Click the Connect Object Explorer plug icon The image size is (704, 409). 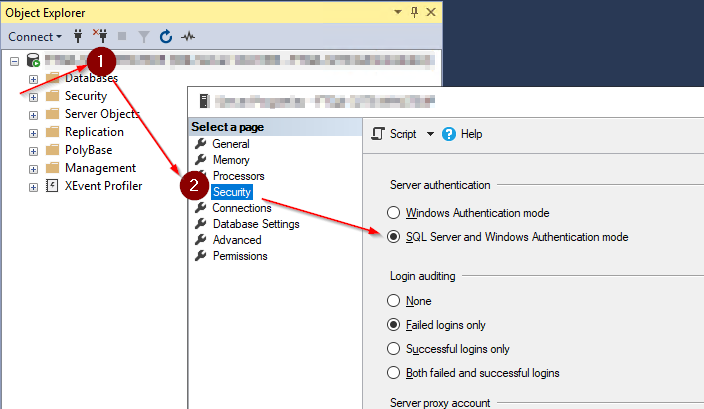click(x=78, y=36)
